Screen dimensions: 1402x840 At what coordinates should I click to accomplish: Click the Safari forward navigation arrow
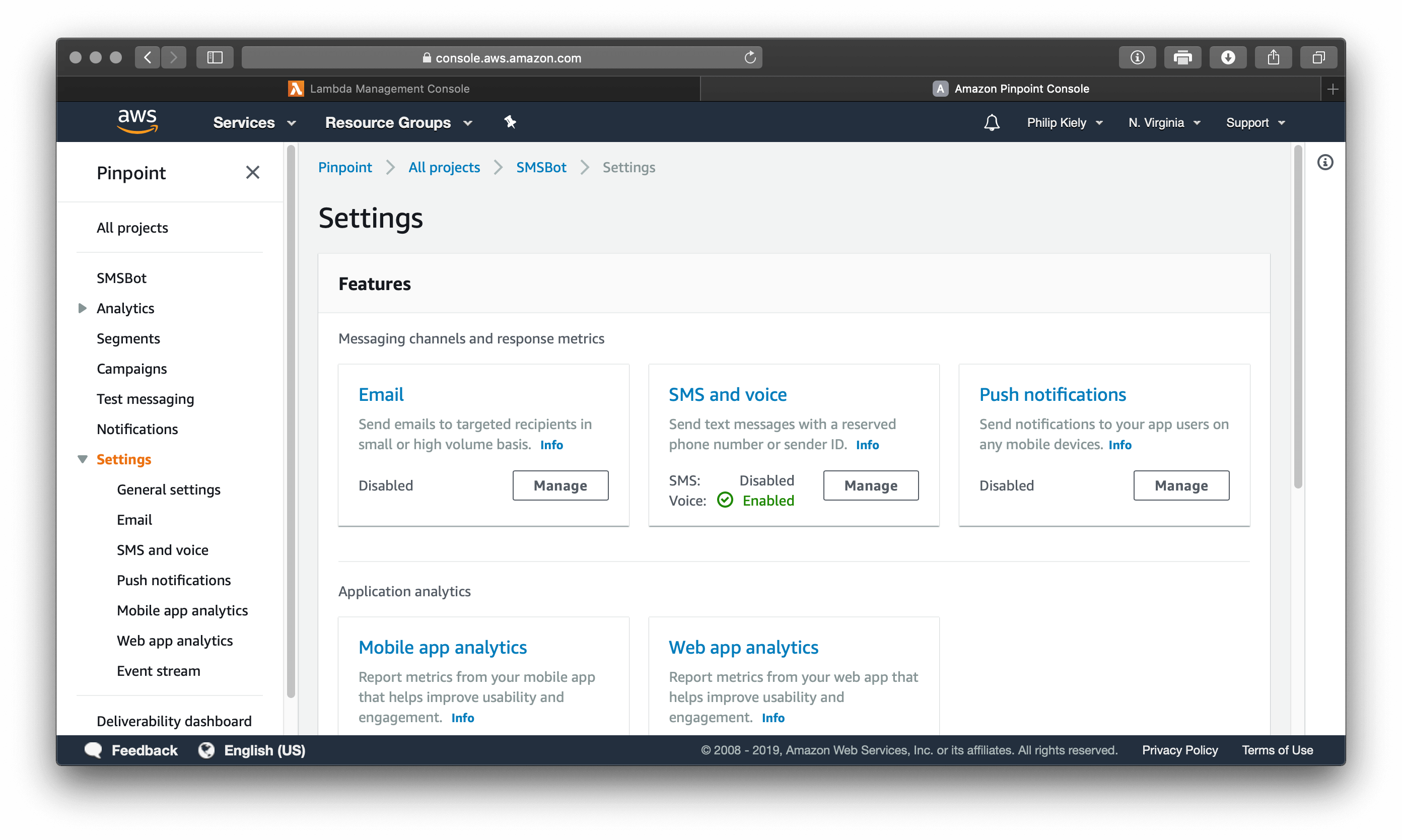point(173,57)
